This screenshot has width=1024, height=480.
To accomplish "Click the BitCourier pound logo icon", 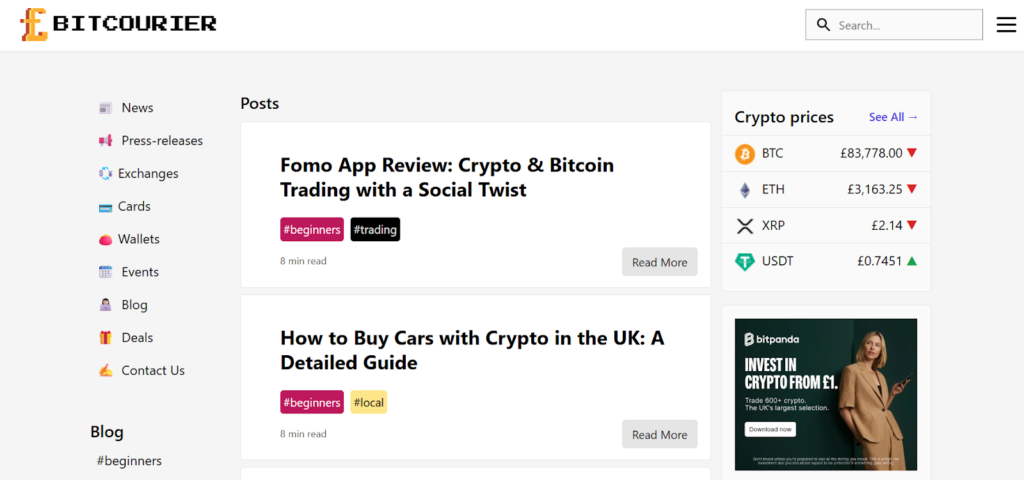I will point(34,24).
